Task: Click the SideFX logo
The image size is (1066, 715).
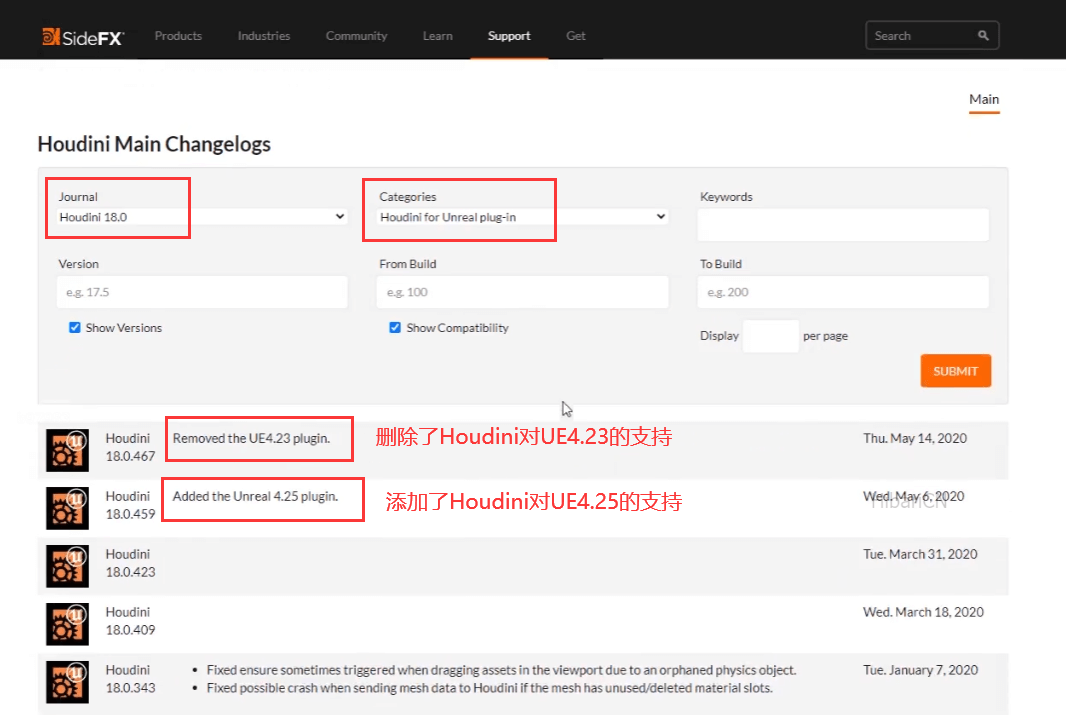Action: coord(82,37)
